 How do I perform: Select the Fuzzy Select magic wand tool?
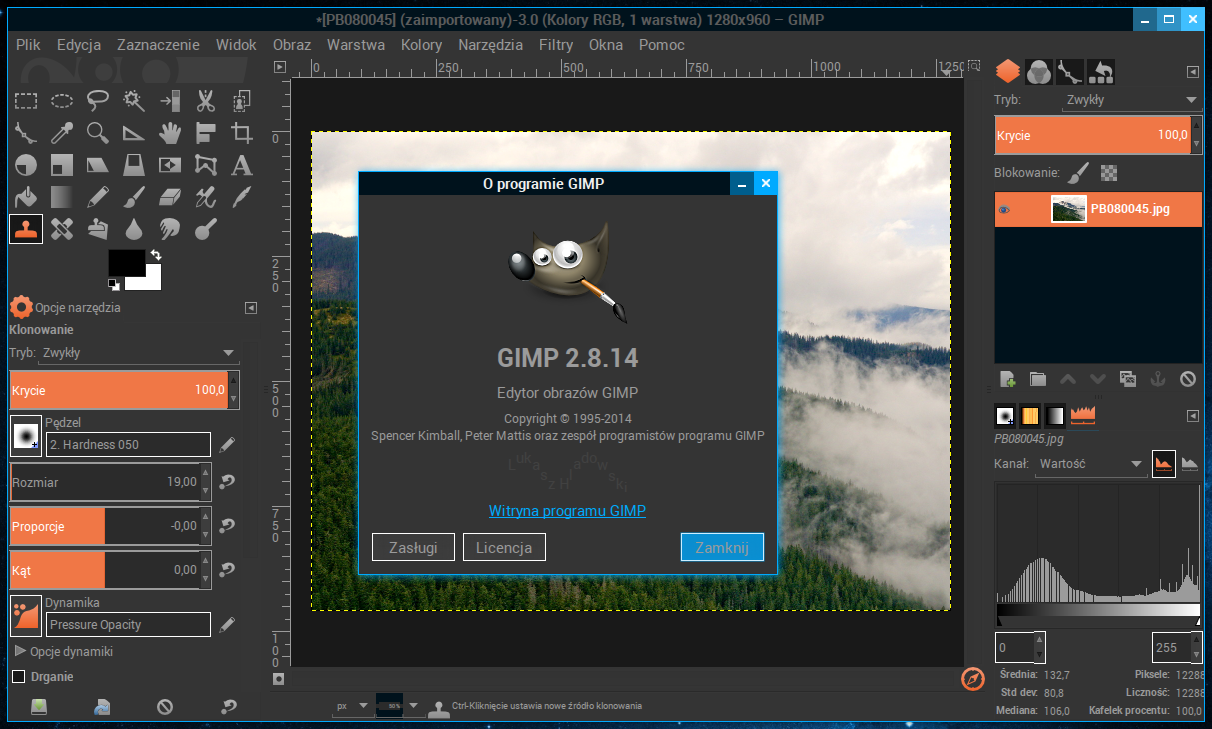(x=134, y=100)
